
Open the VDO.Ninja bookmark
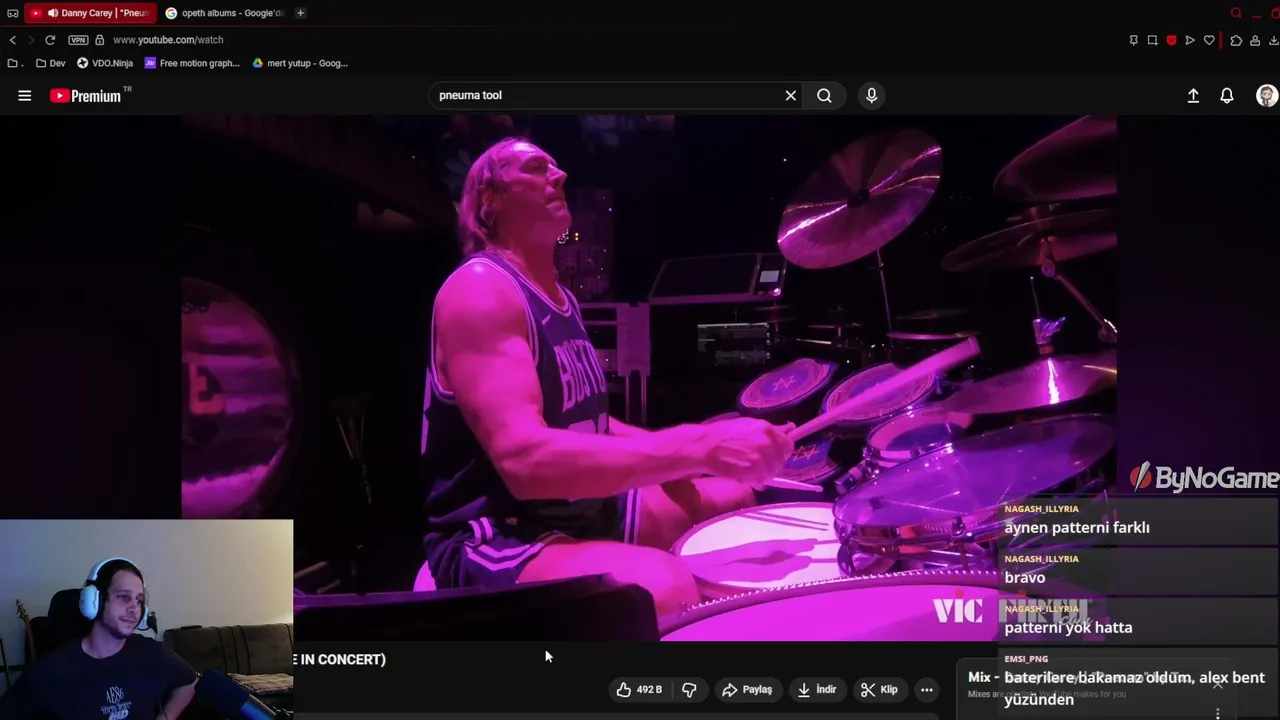(x=105, y=63)
